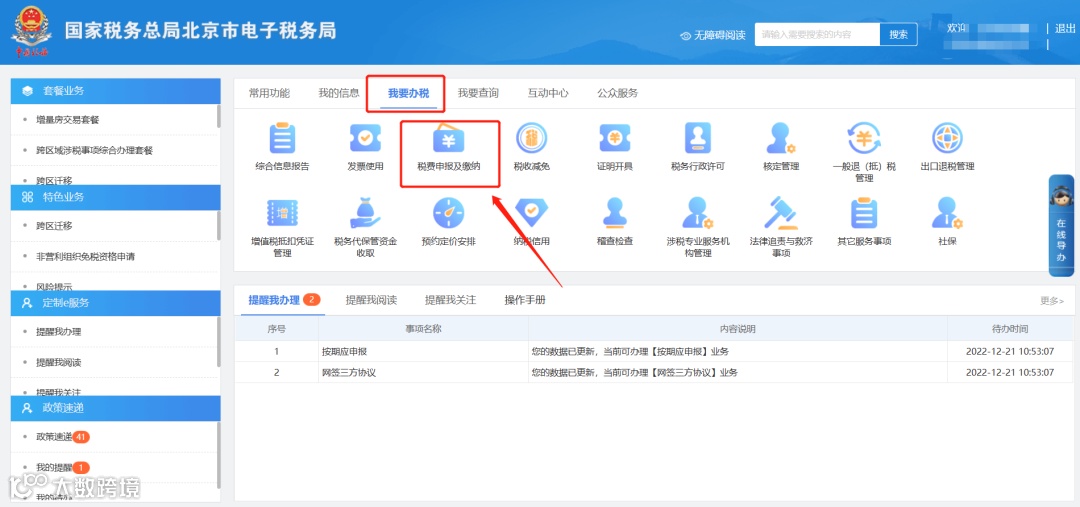Click the 待办时间 column header
Screen dimensions: 1080x507
click(x=1010, y=329)
